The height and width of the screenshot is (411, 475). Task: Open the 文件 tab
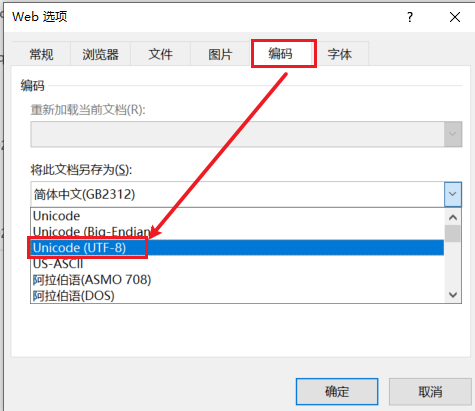point(160,54)
